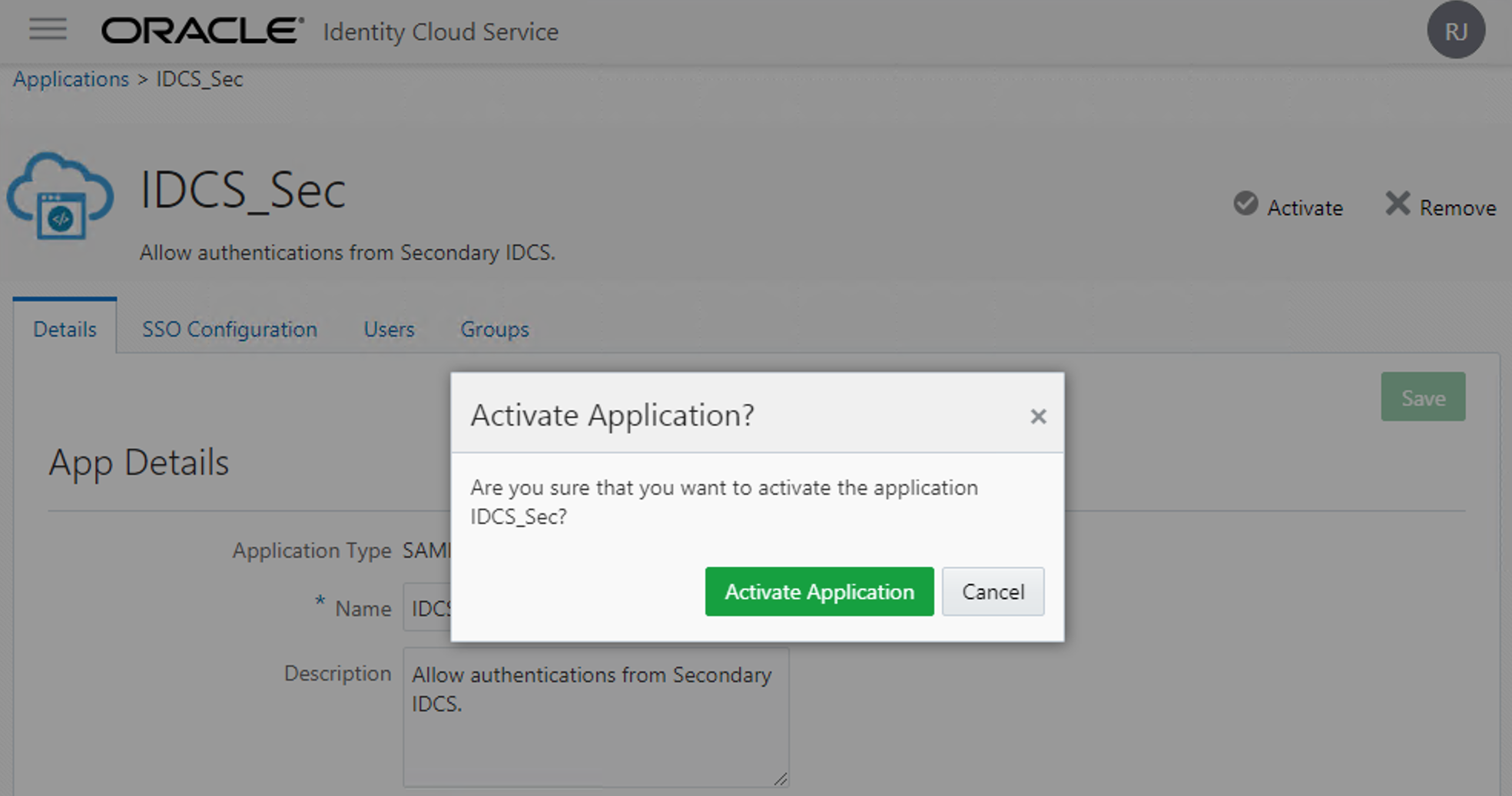
Task: Click the IDCS_Sec page heading
Action: (x=243, y=190)
